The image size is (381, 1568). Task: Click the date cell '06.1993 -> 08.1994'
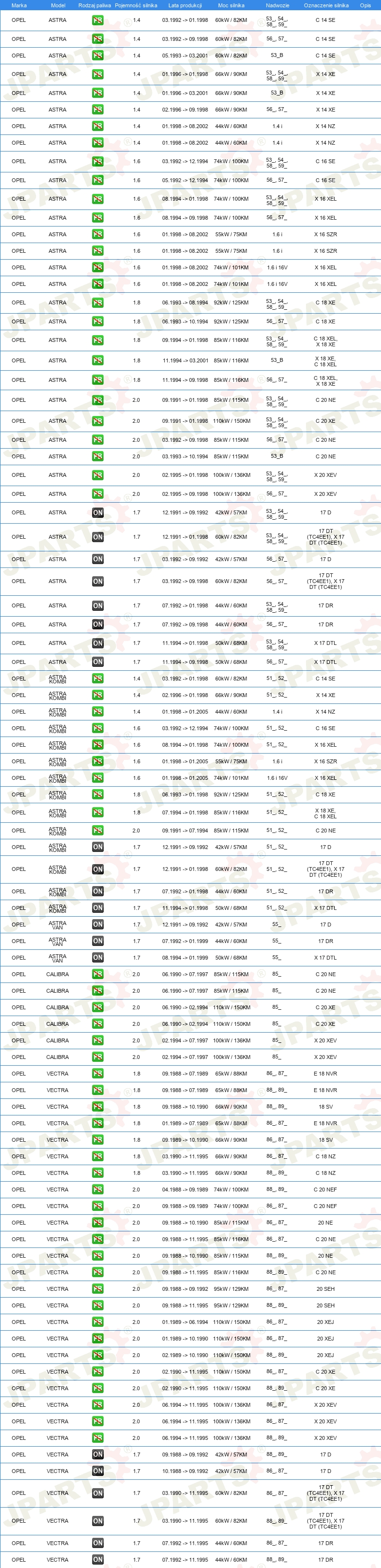[185, 302]
